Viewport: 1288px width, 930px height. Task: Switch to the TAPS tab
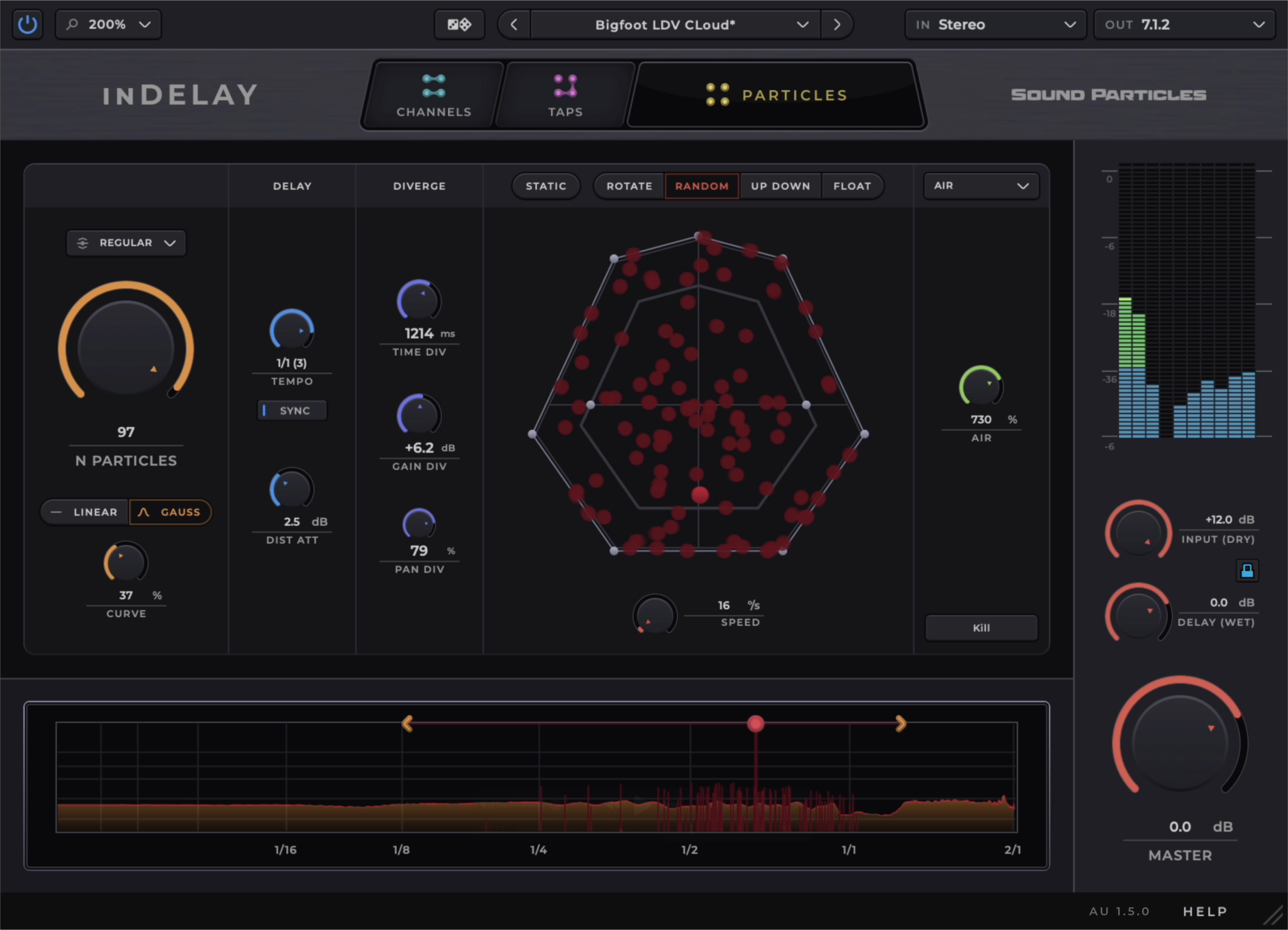tap(565, 96)
